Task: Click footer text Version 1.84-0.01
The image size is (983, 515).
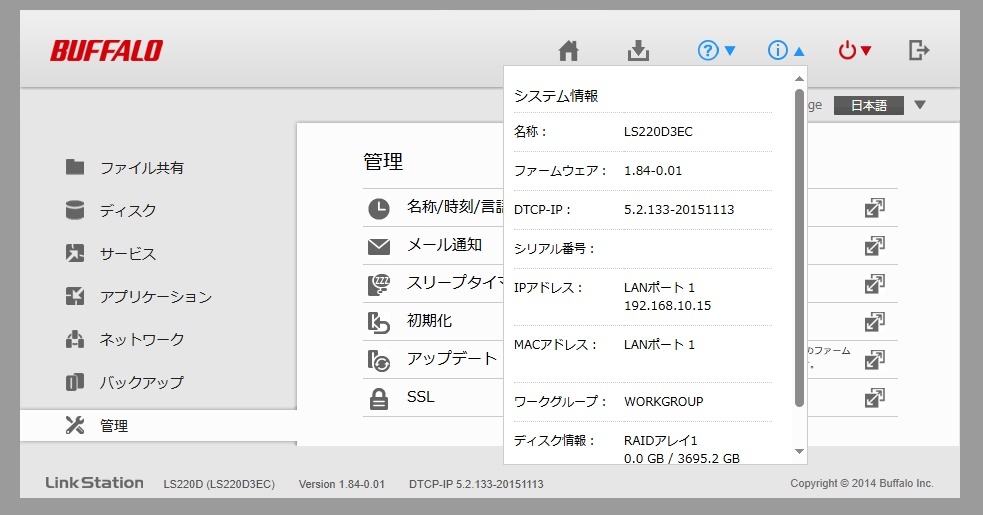Action: (342, 484)
